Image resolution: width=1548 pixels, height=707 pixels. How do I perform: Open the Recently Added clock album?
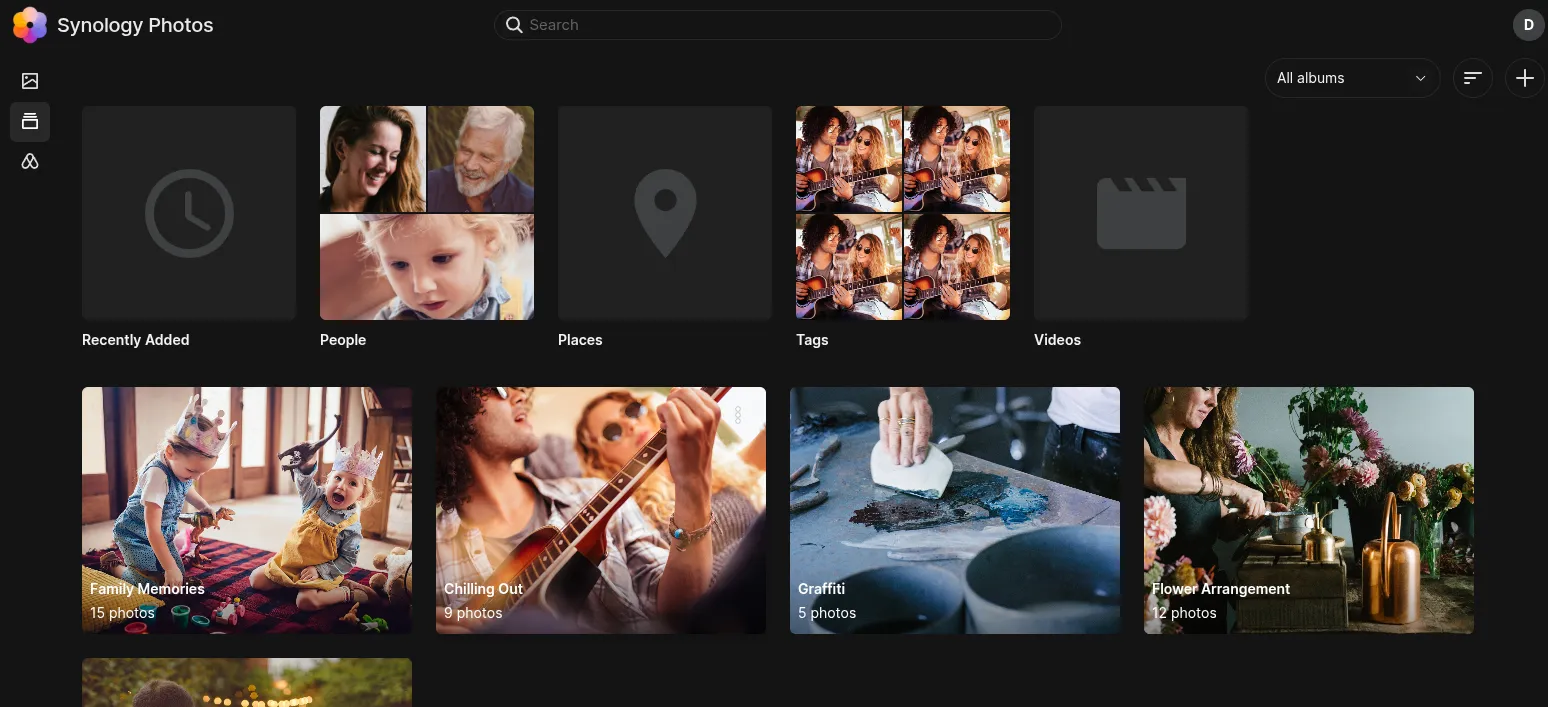[x=188, y=212]
